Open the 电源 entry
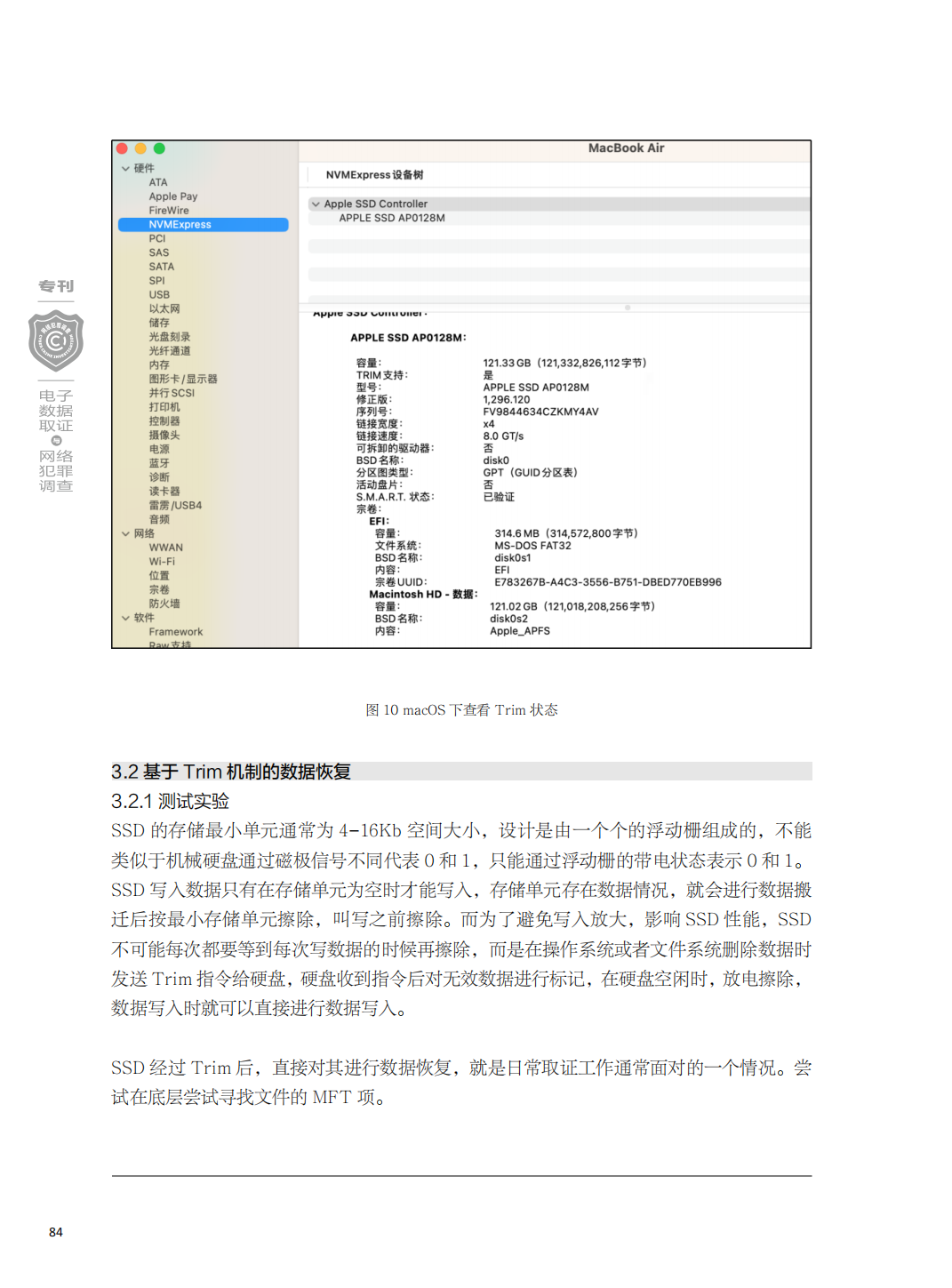 [159, 449]
